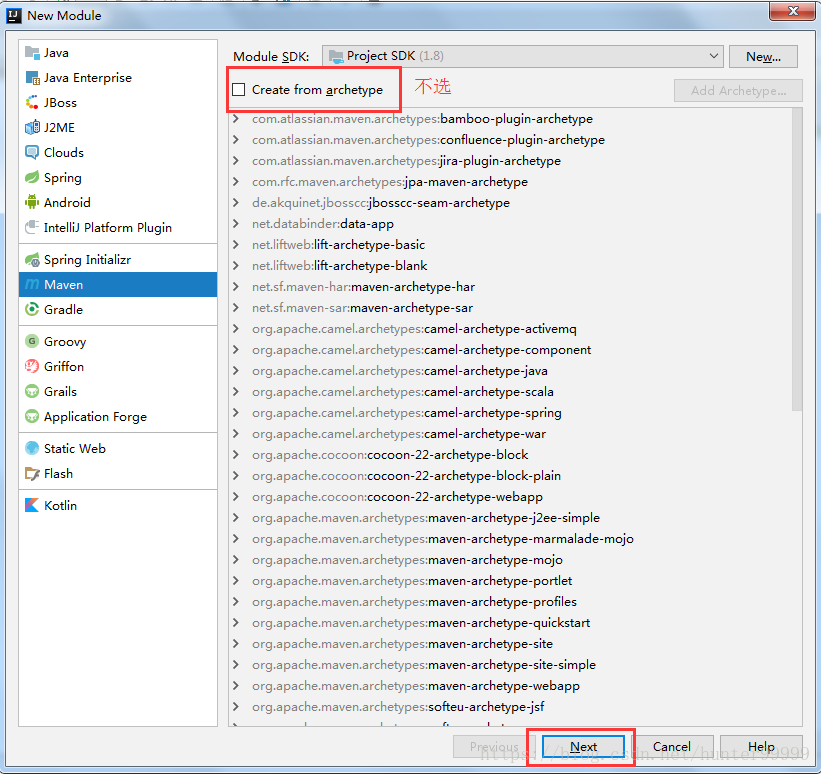Expand maven-archetype-webapp entry

[236, 685]
